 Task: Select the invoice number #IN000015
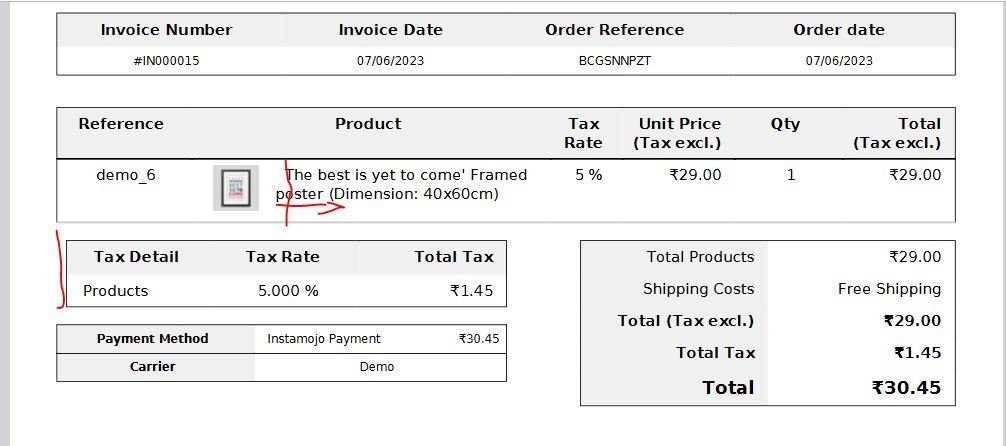pyautogui.click(x=166, y=61)
